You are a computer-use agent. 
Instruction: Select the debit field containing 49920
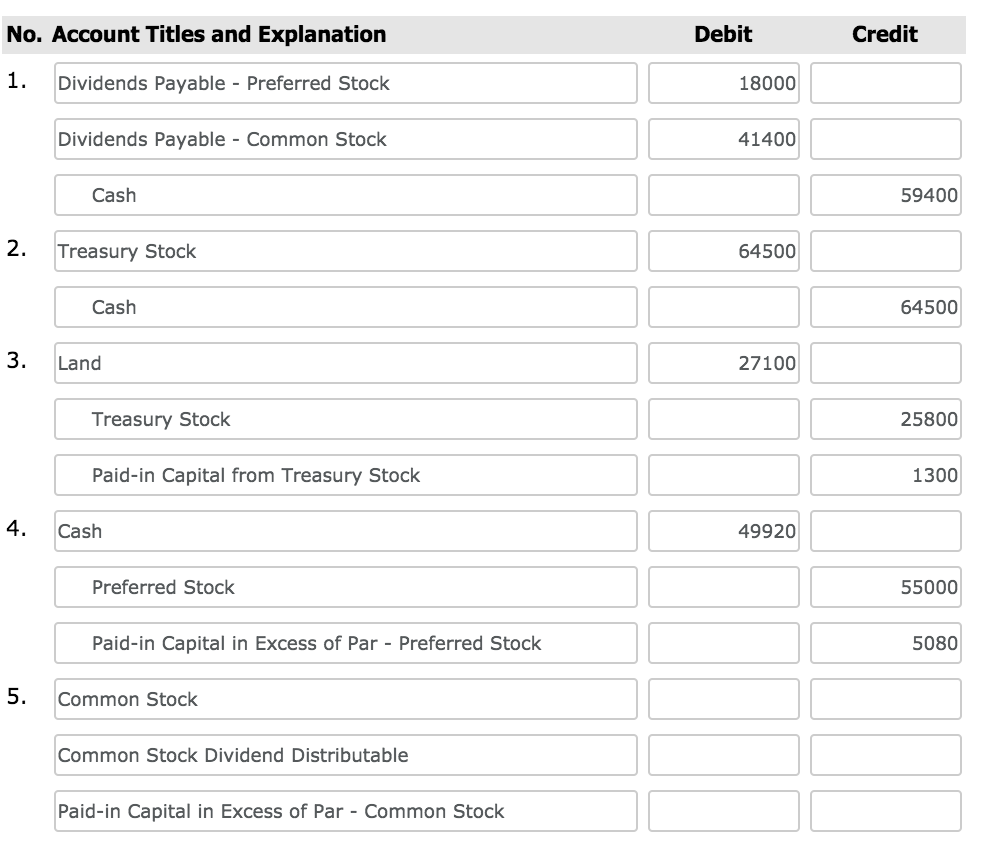tap(723, 532)
